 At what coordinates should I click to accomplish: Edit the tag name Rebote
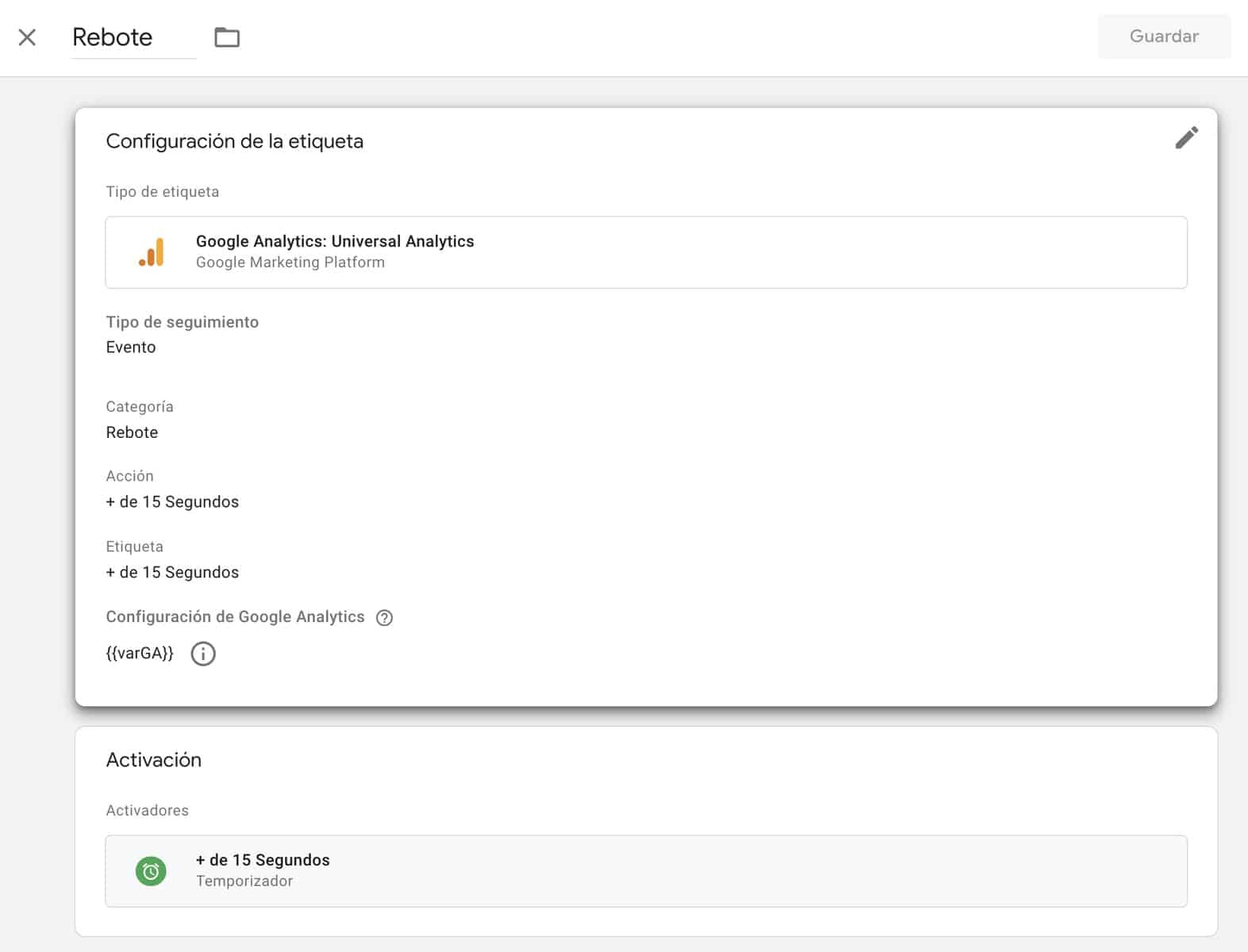[x=133, y=37]
